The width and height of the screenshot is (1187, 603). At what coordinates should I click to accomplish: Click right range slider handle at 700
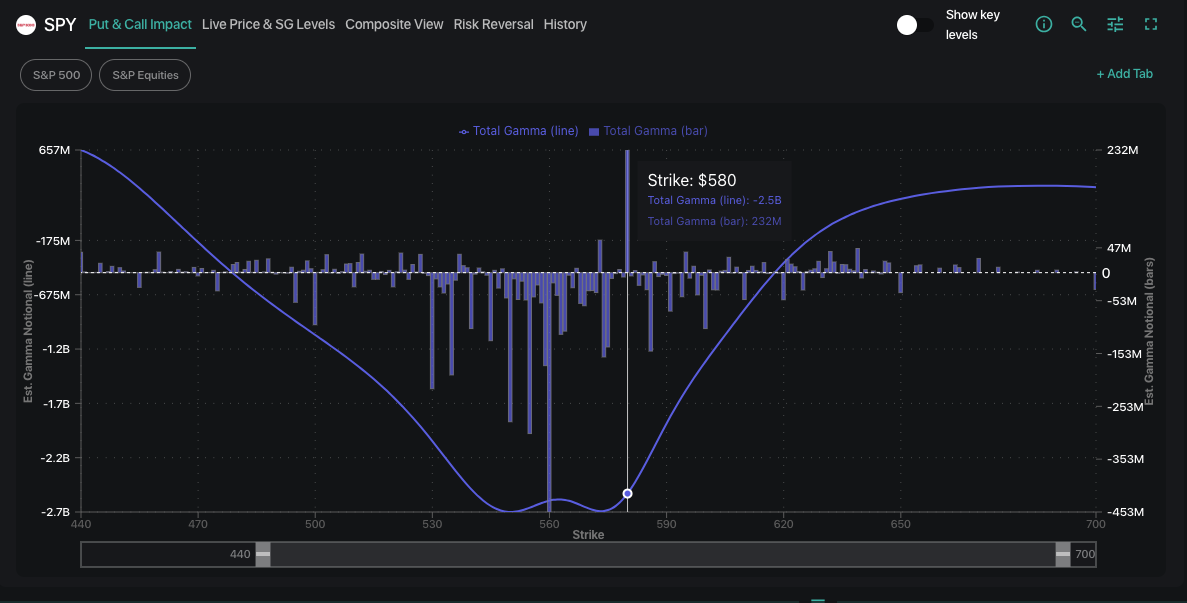tap(1063, 554)
